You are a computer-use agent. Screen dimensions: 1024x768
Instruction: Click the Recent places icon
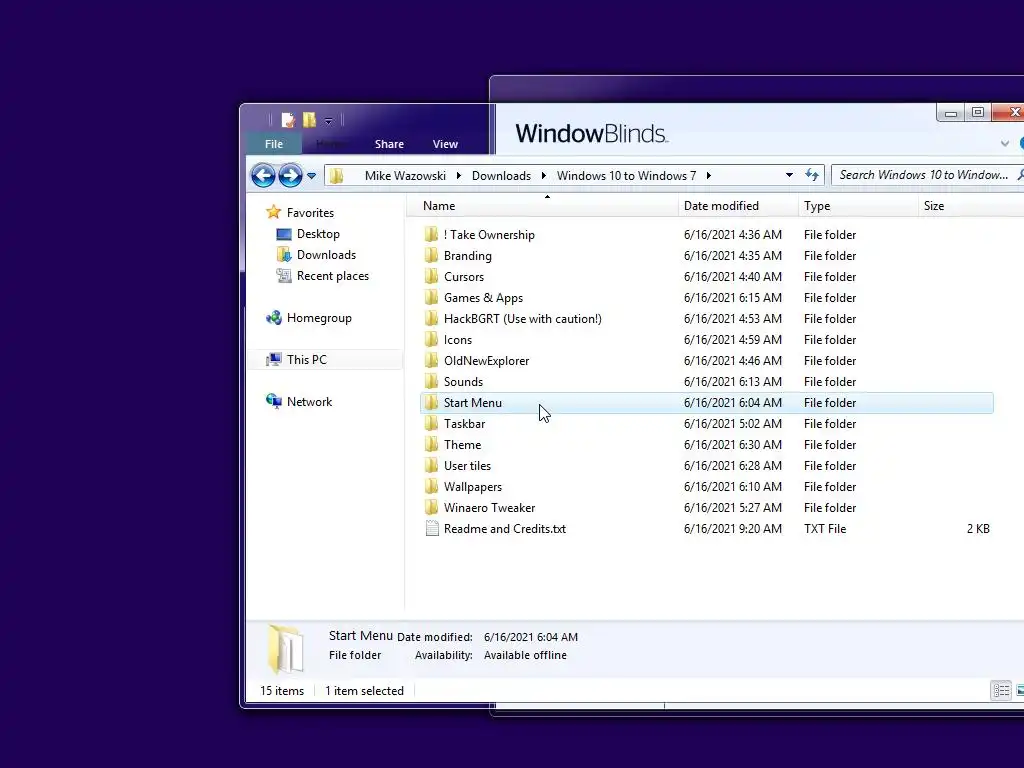(x=283, y=276)
